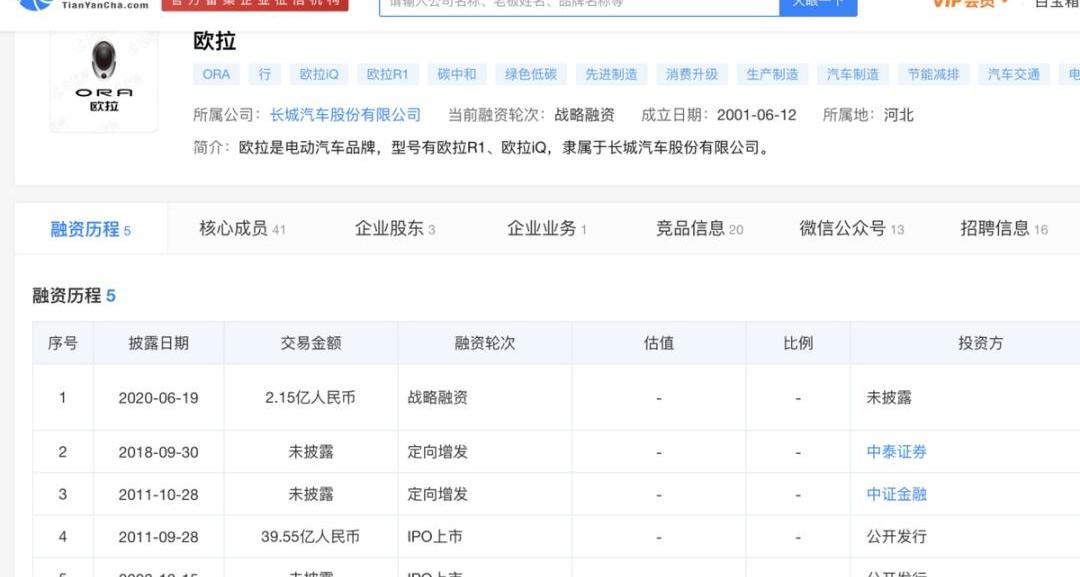The image size is (1080, 577).
Task: Click the 披露日期 column header
Action: pyautogui.click(x=158, y=343)
